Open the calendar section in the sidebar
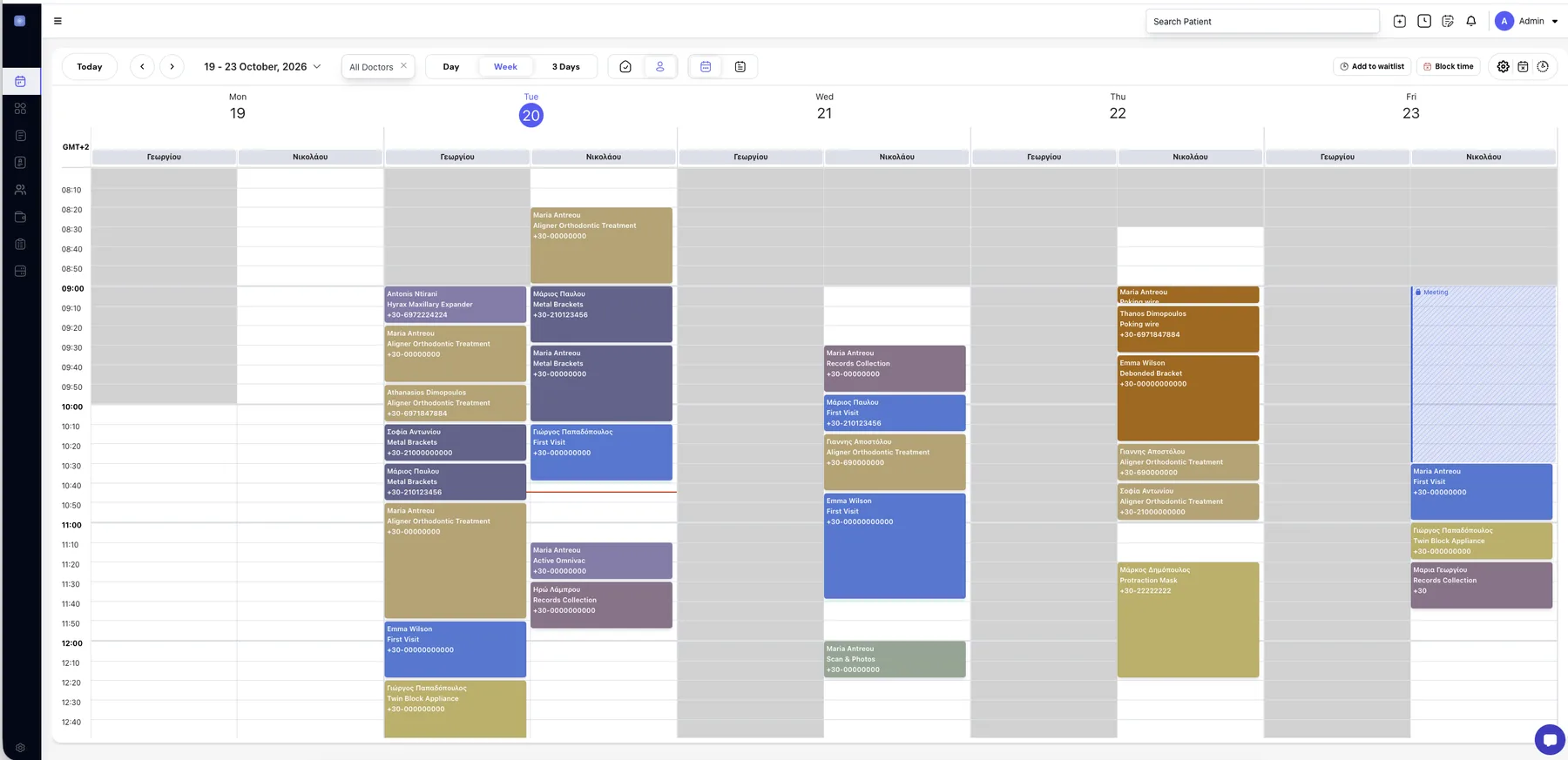The height and width of the screenshot is (760, 1568). pos(20,81)
